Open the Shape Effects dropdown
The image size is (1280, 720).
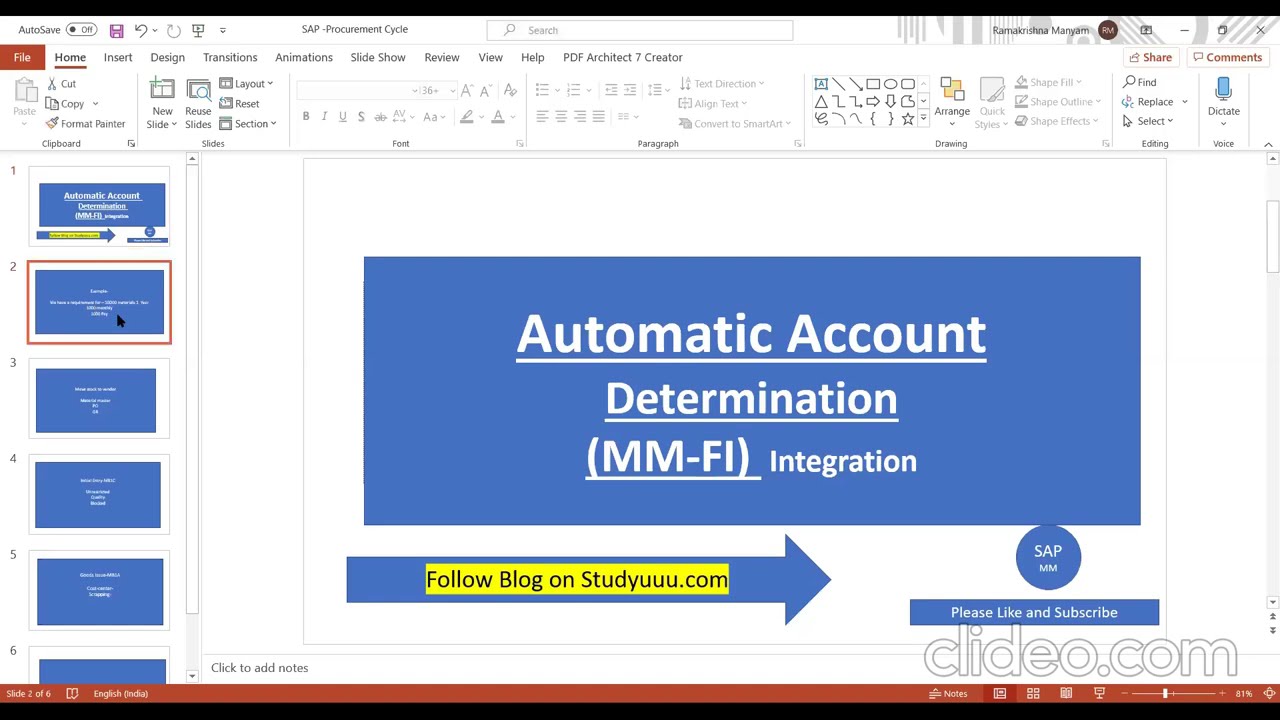[x=1057, y=122]
